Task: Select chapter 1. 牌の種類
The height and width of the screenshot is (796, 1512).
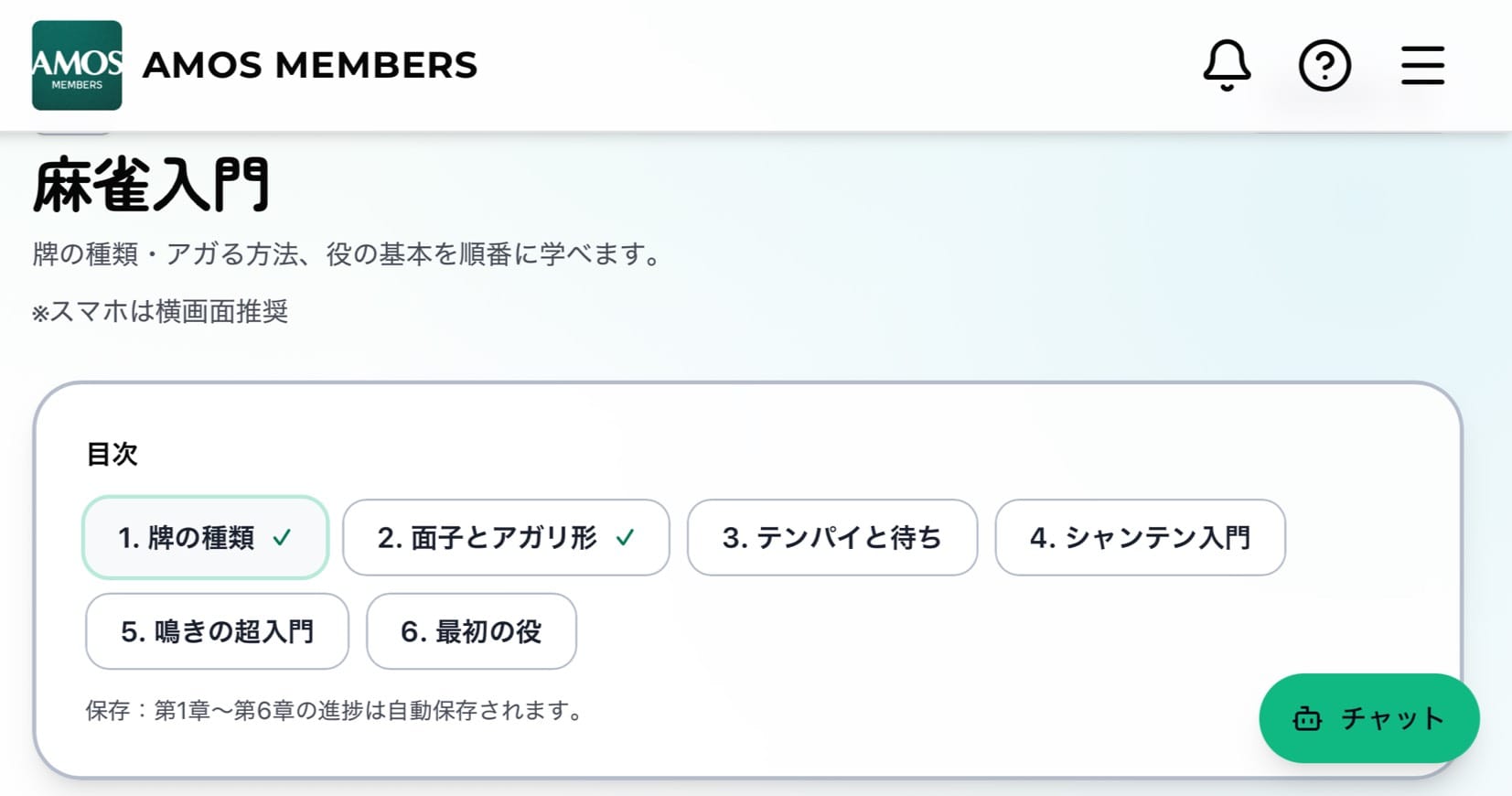Action: (187, 538)
